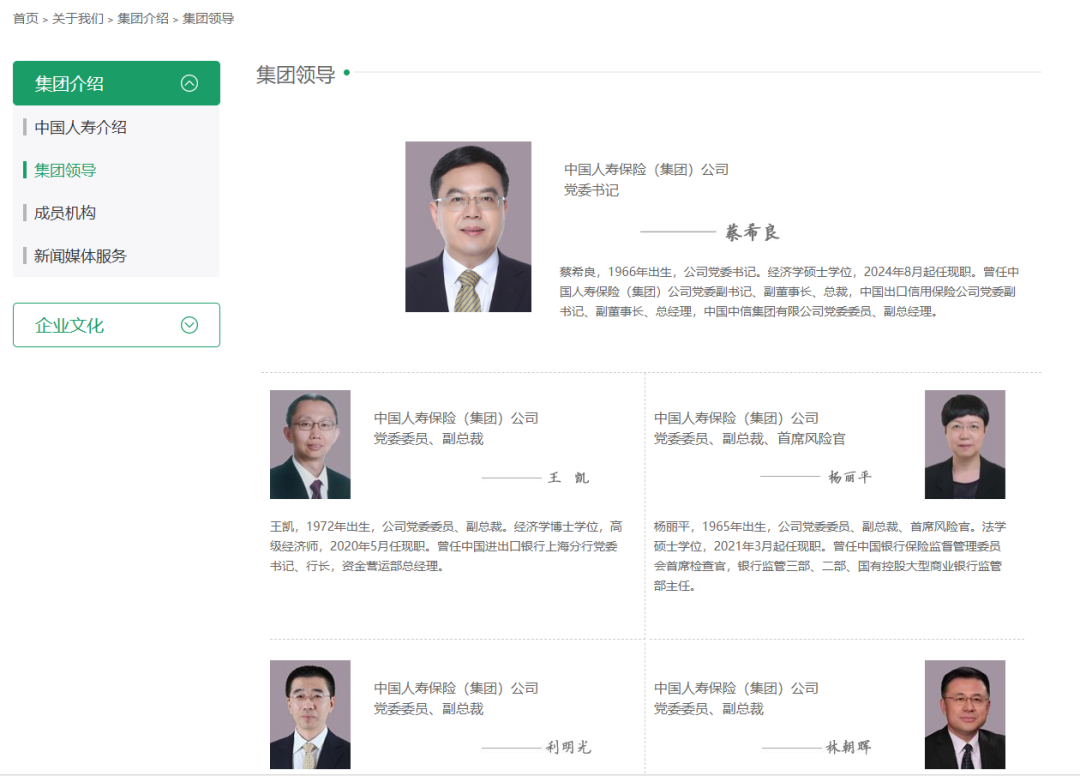Open 新闻媒体服务 sidebar item
This screenshot has height=776, width=1080.
81,256
